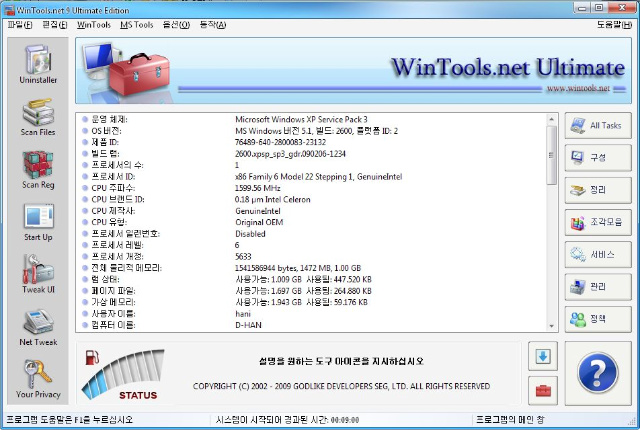640x430 pixels.
Task: Open the Tweak UI tool
Action: [38, 274]
